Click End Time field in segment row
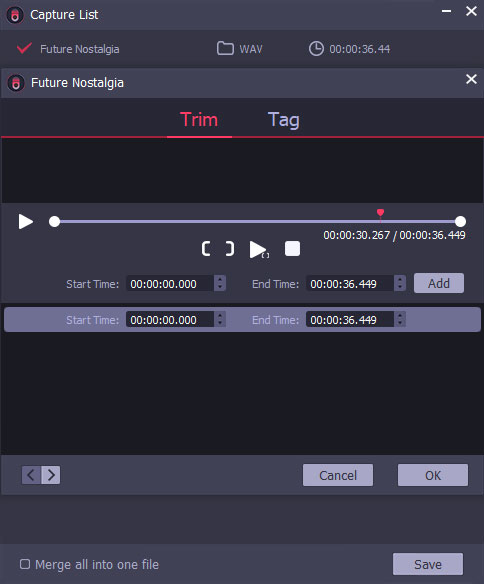This screenshot has width=484, height=584. click(x=350, y=320)
